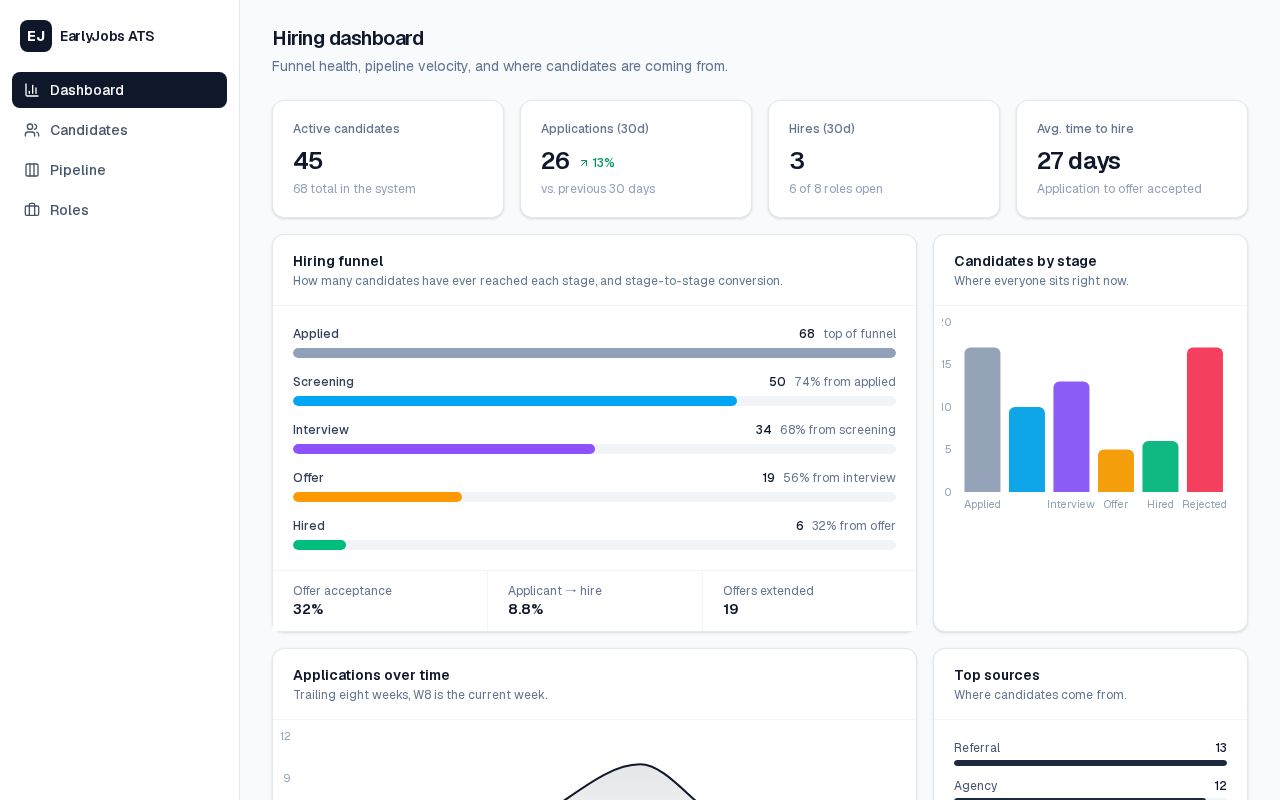This screenshot has height=800, width=1280.
Task: Click the "top of funnel" label
Action: click(x=860, y=334)
